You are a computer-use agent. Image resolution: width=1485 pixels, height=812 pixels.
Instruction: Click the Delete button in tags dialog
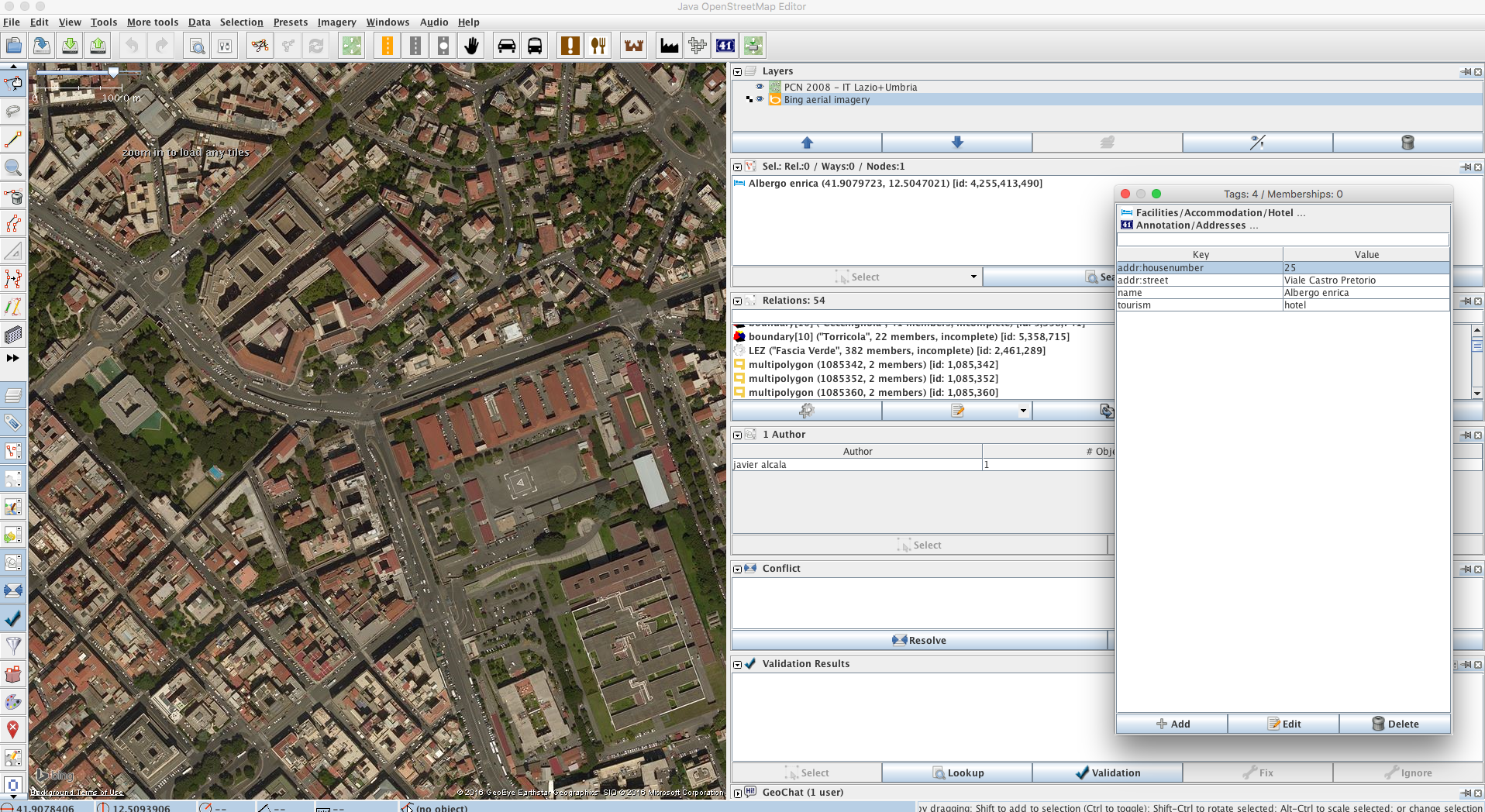(x=1394, y=724)
